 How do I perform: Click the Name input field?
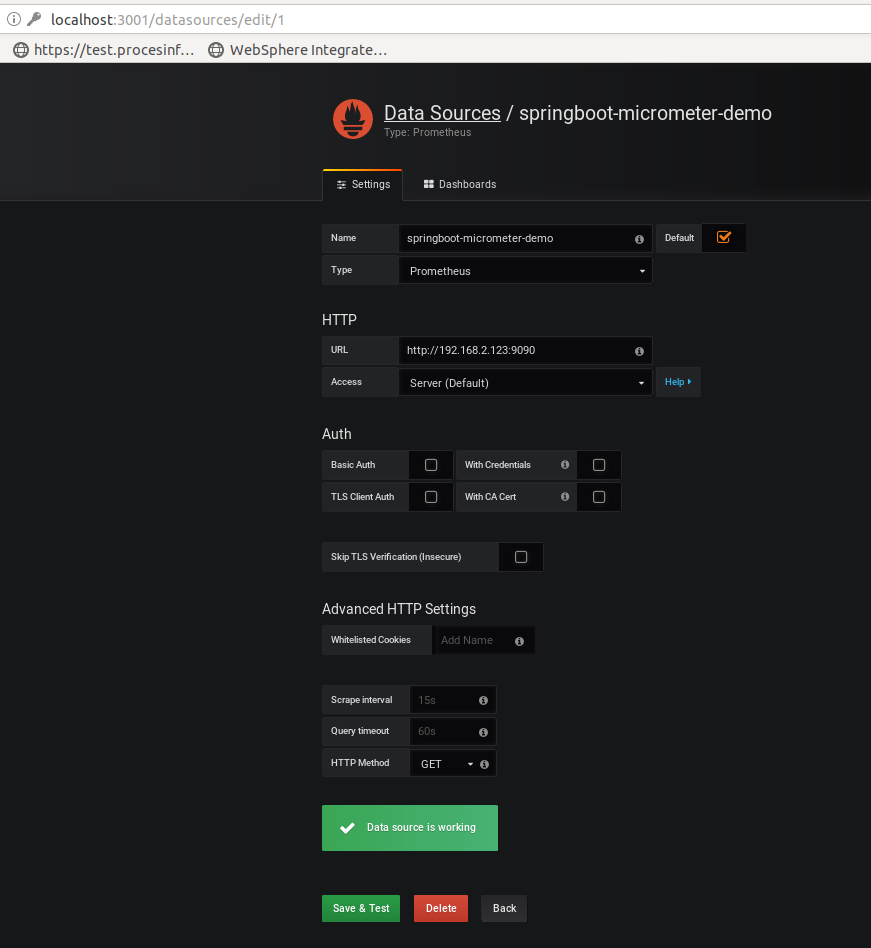pyautogui.click(x=525, y=238)
